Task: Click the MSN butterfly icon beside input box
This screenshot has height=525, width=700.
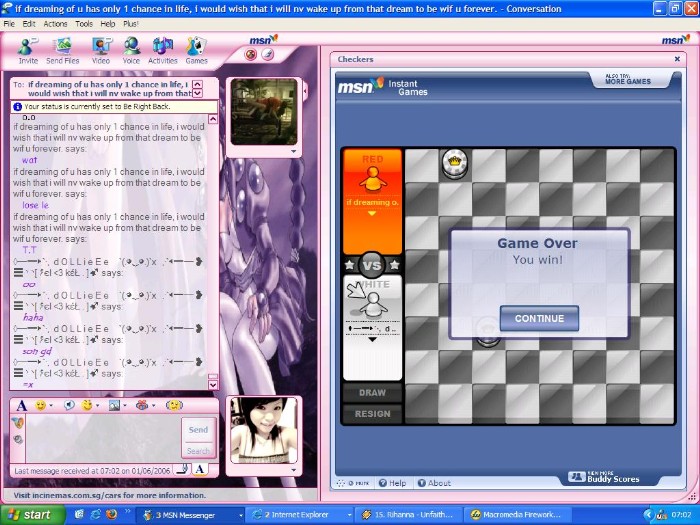Action: (x=17, y=422)
